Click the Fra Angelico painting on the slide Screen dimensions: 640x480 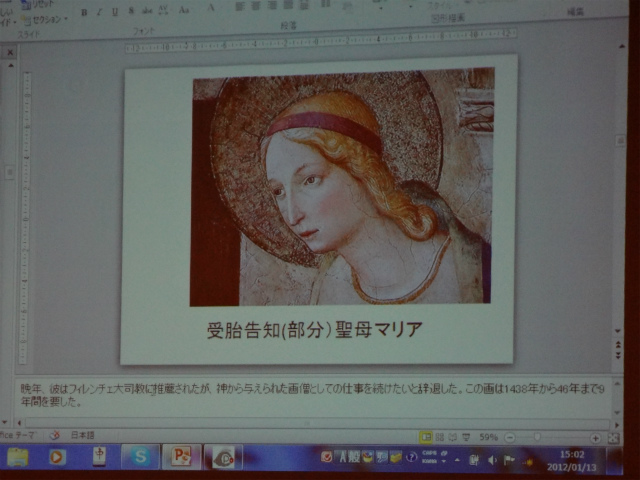342,187
